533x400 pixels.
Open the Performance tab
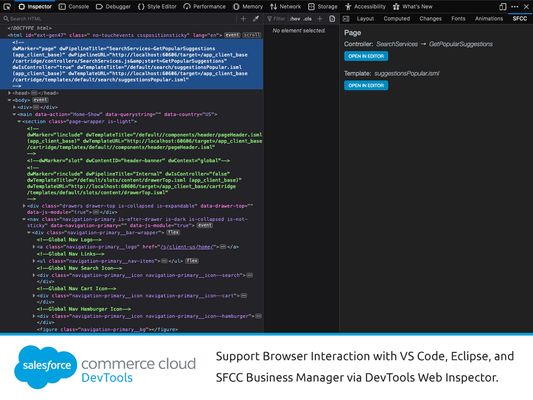tap(204, 6)
